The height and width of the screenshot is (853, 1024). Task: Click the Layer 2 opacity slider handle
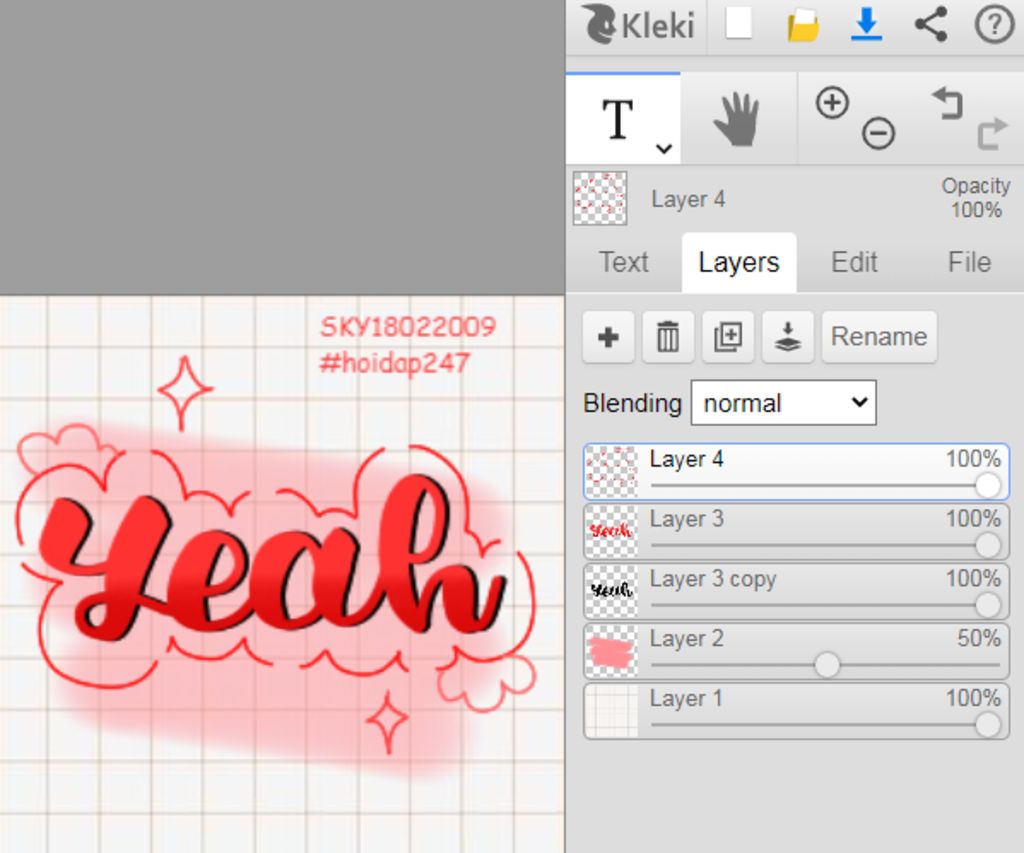tap(827, 665)
